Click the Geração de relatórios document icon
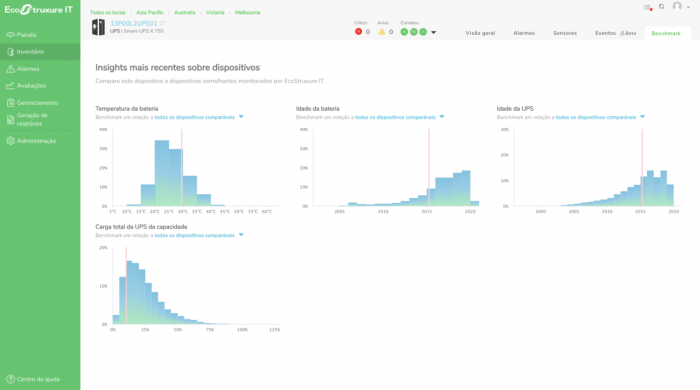 tap(11, 120)
